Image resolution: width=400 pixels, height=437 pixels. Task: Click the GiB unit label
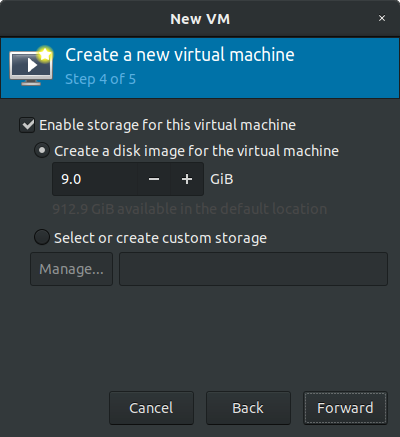[x=222, y=179]
